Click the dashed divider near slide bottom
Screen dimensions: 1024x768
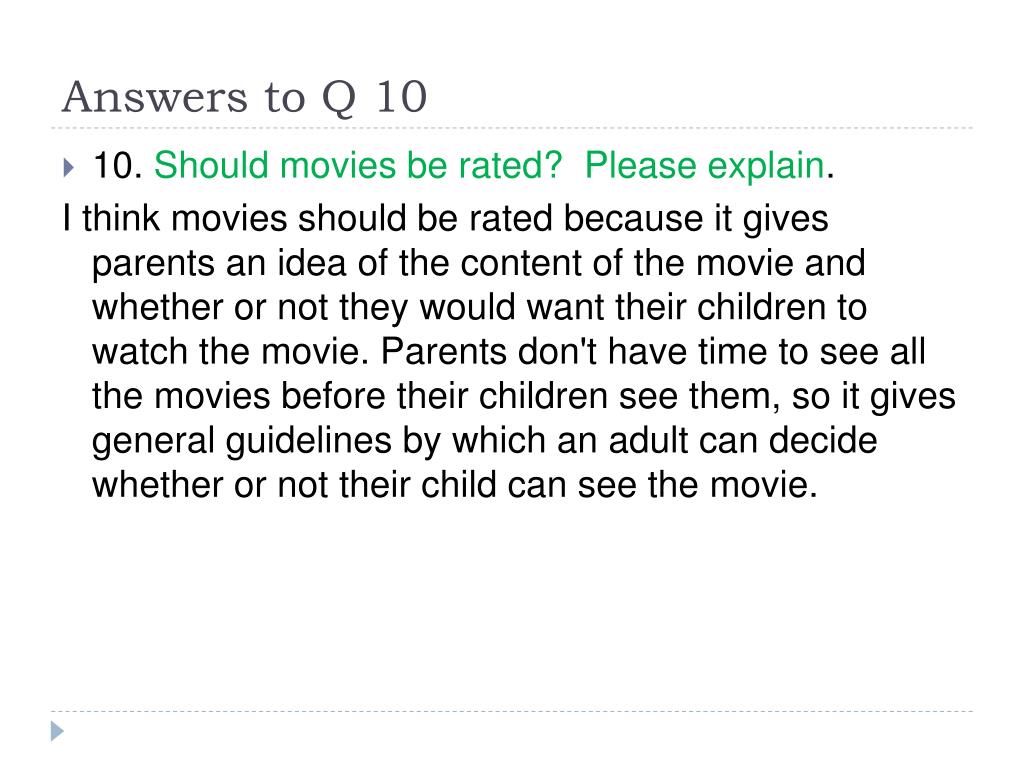[x=512, y=711]
